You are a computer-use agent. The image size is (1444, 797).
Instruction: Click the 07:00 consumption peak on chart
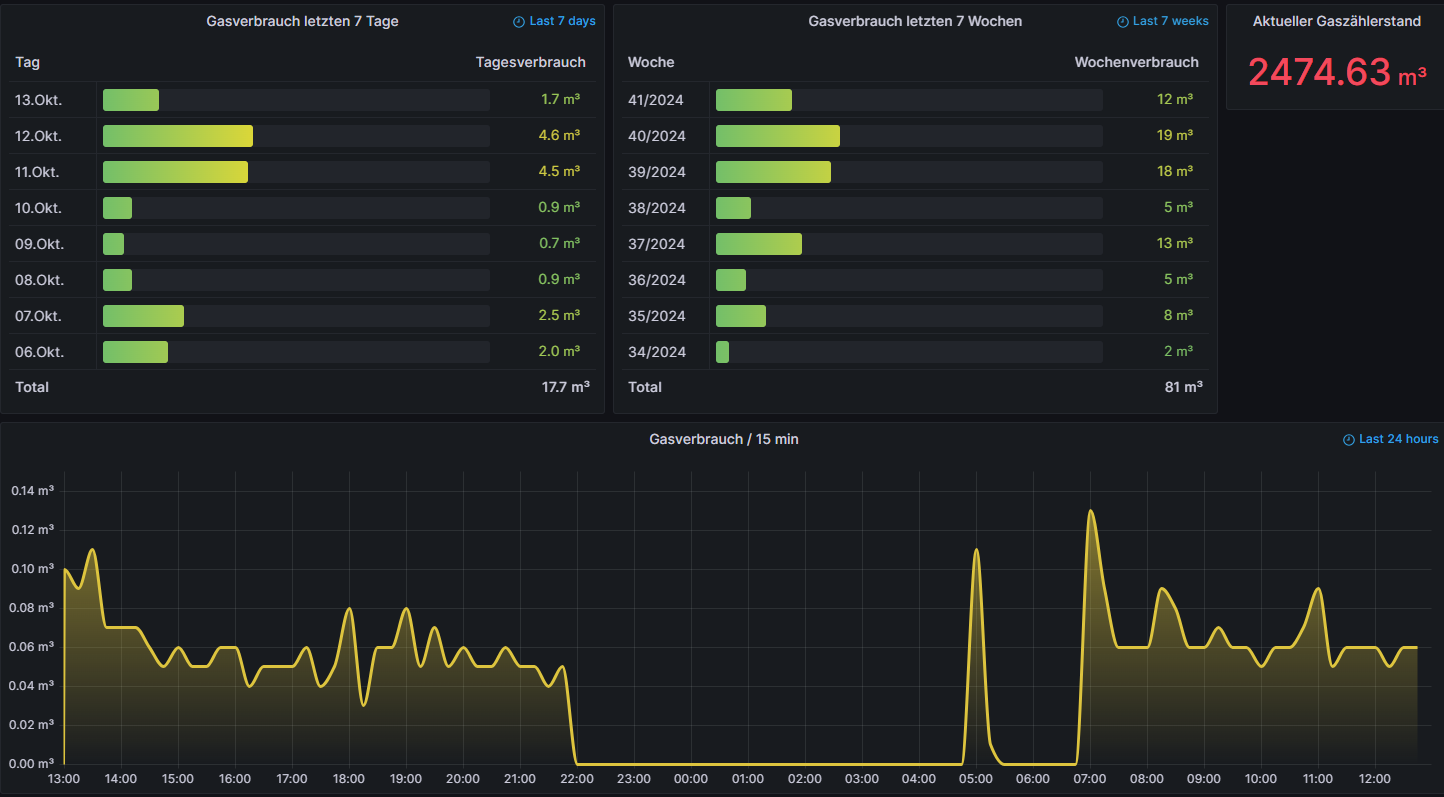(x=1090, y=511)
